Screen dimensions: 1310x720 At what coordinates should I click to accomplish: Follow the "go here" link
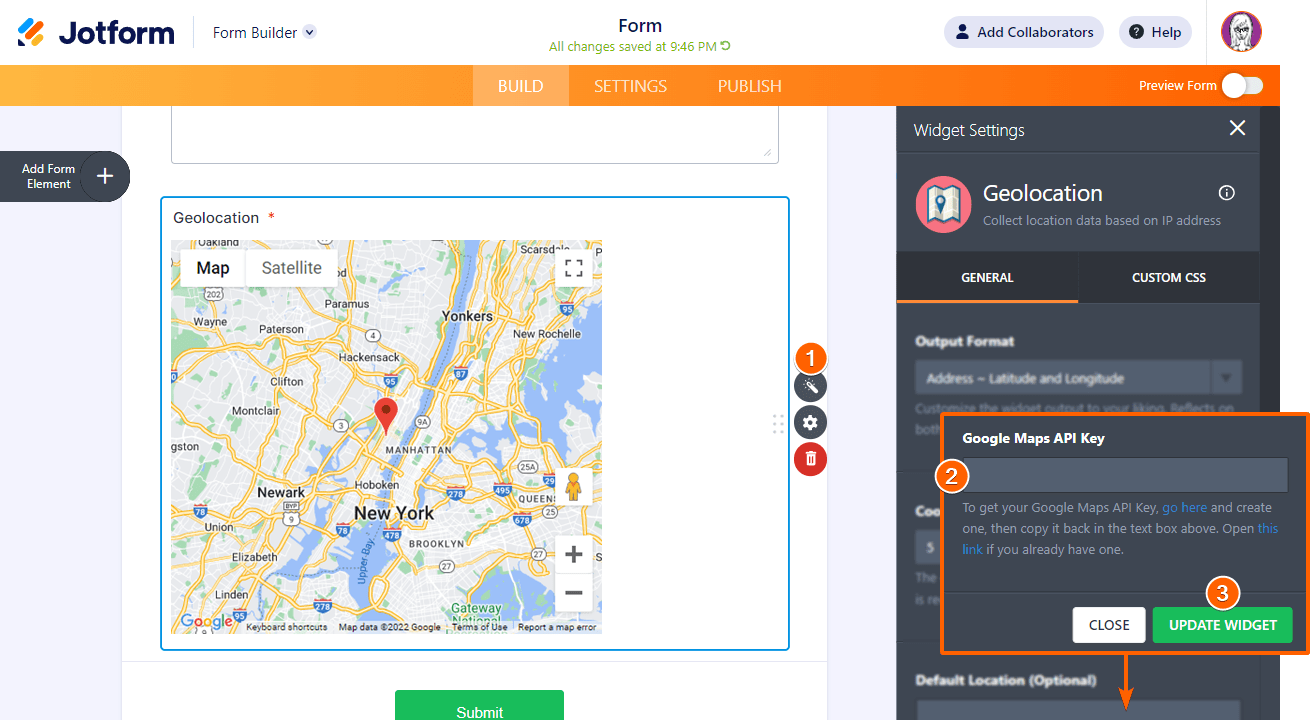[1185, 508]
